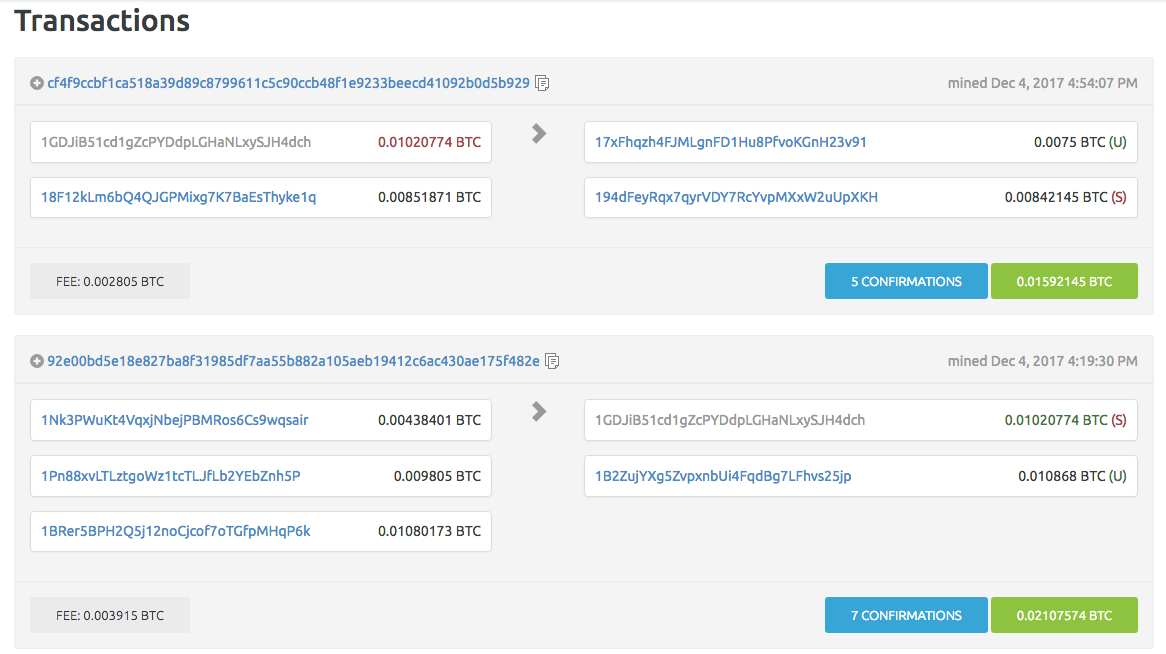Click mined Dec 4, 2017 4:54:07 PM timestamp
The width and height of the screenshot is (1166, 654).
point(1043,83)
